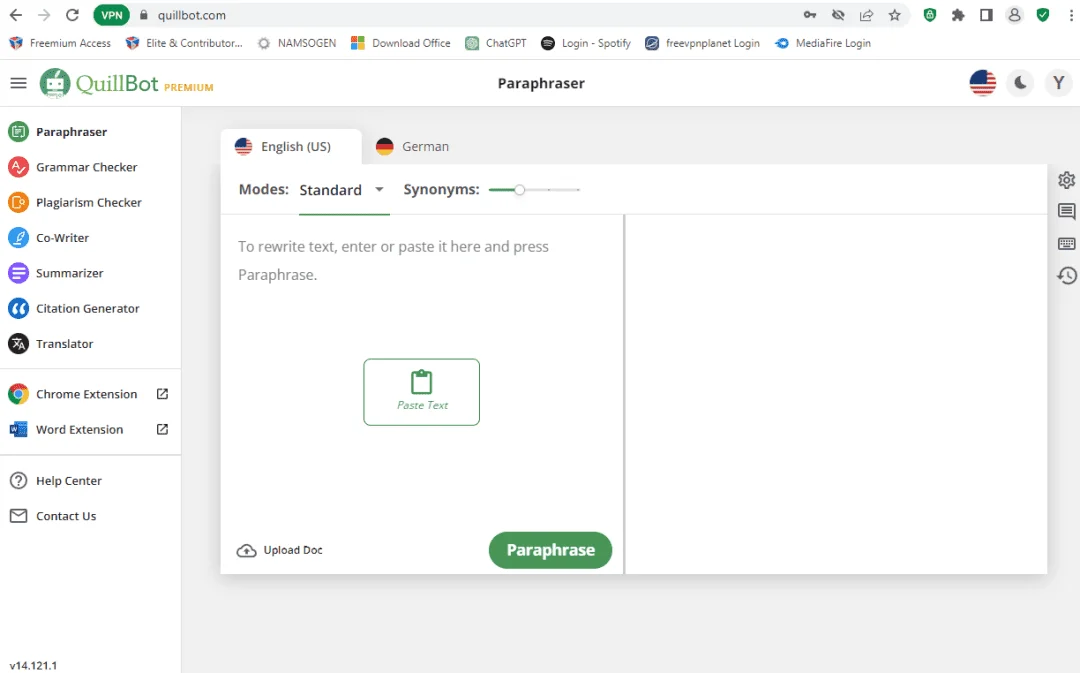Screen dimensions: 1080x673
Task: Open the share page icon in address bar
Action: point(866,15)
